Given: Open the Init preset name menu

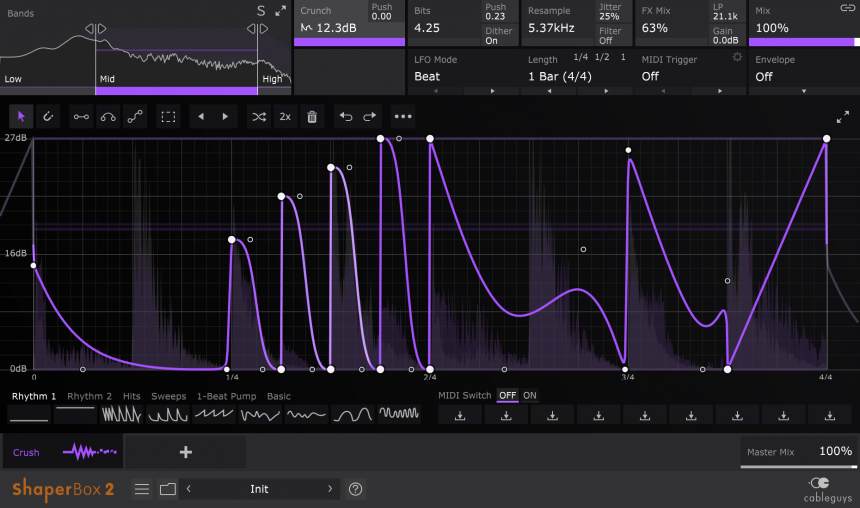Looking at the screenshot, I should point(259,489).
